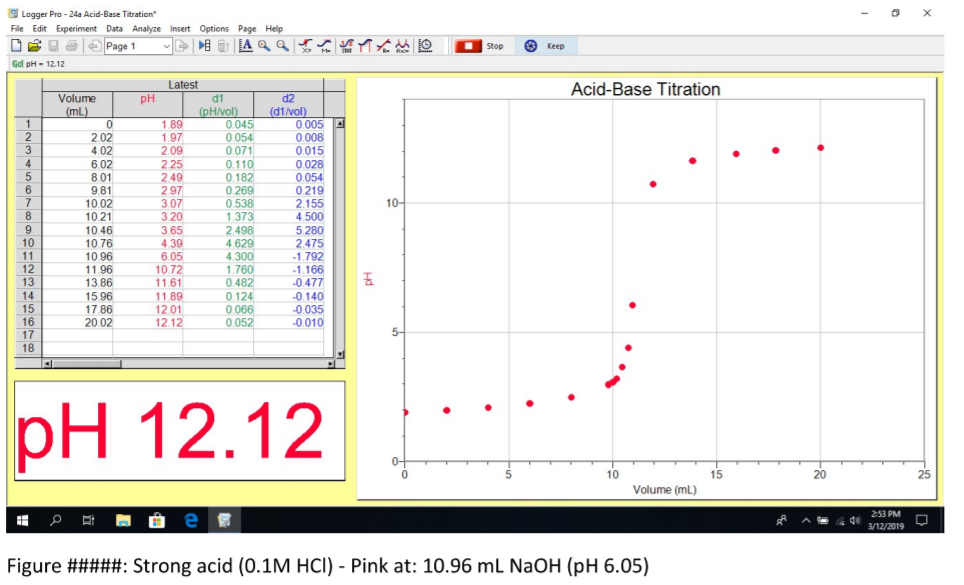The width and height of the screenshot is (964, 585).
Task: Open Data Collection setup via clock icon
Action: pos(425,45)
